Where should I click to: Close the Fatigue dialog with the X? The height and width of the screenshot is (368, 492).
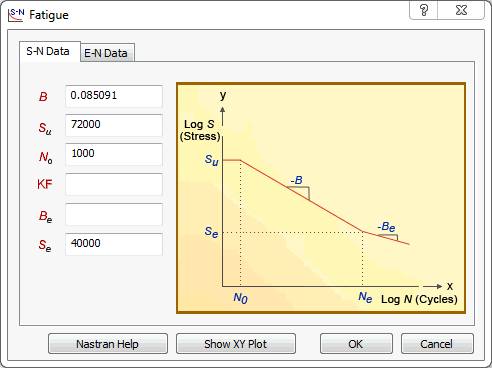pos(461,10)
